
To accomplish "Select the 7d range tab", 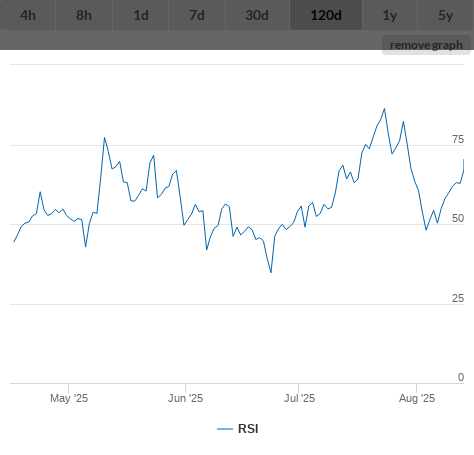I will (x=197, y=15).
